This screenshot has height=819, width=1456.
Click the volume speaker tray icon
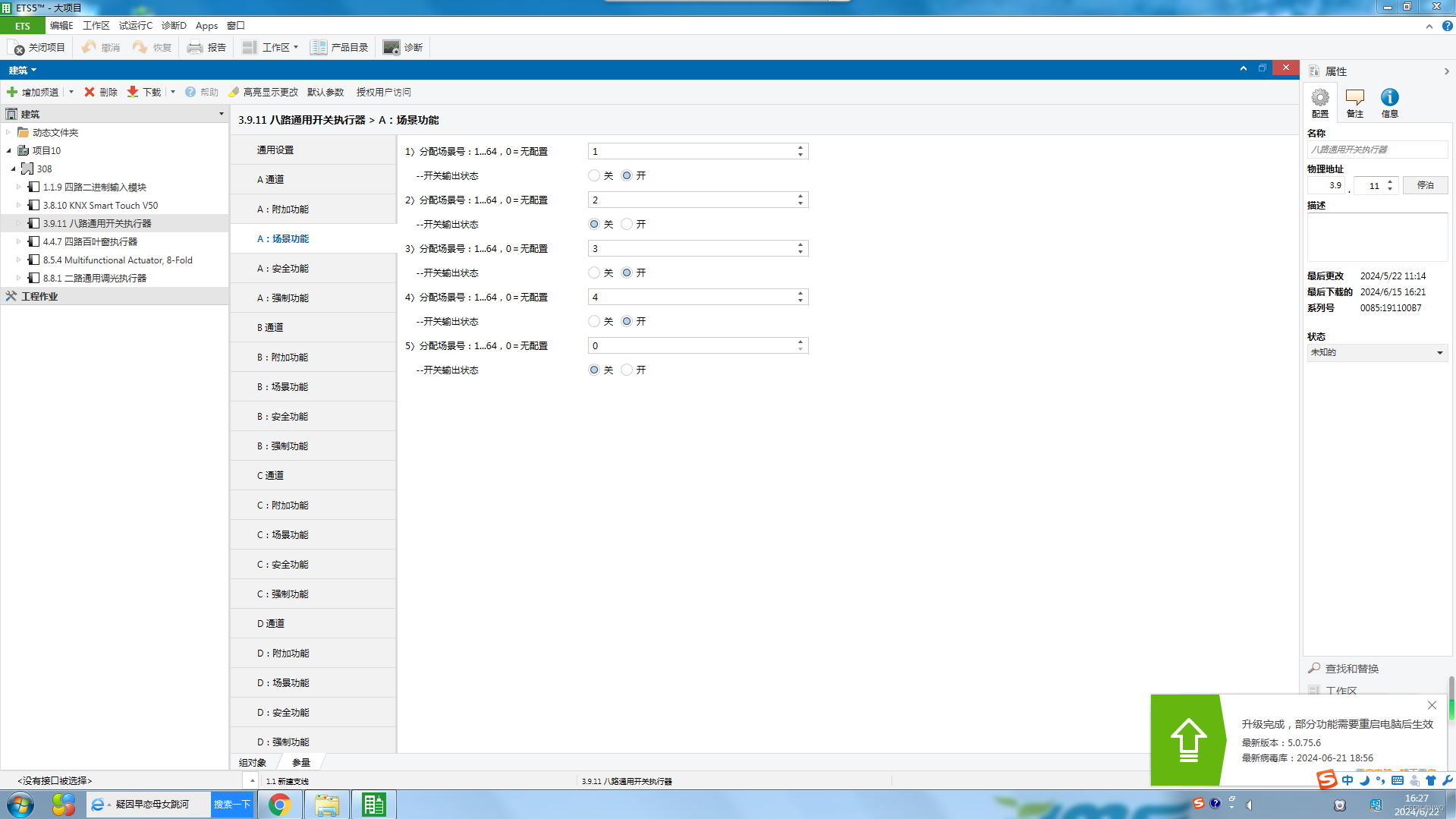pyautogui.click(x=1249, y=805)
